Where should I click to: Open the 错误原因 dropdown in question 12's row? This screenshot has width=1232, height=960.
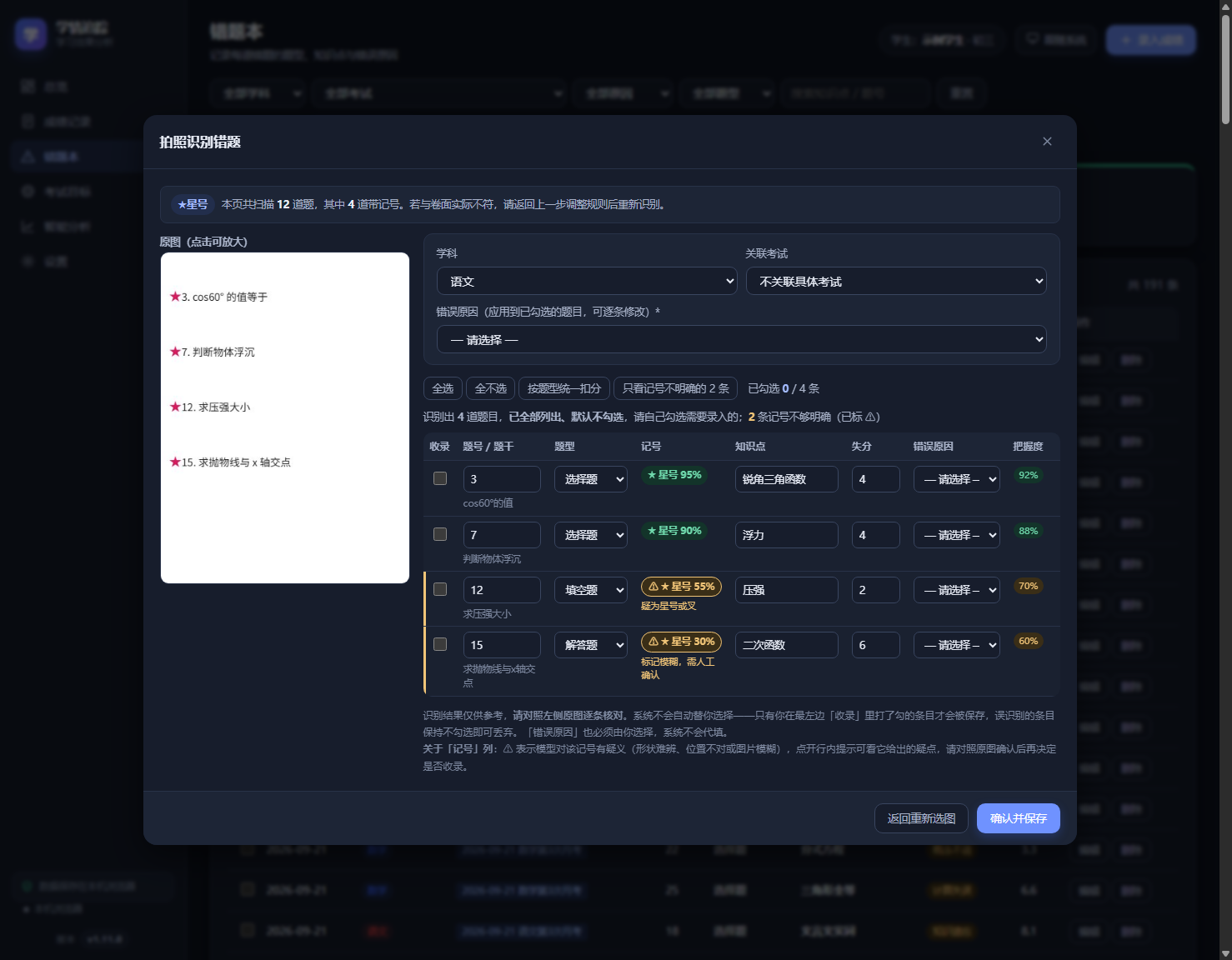(957, 590)
